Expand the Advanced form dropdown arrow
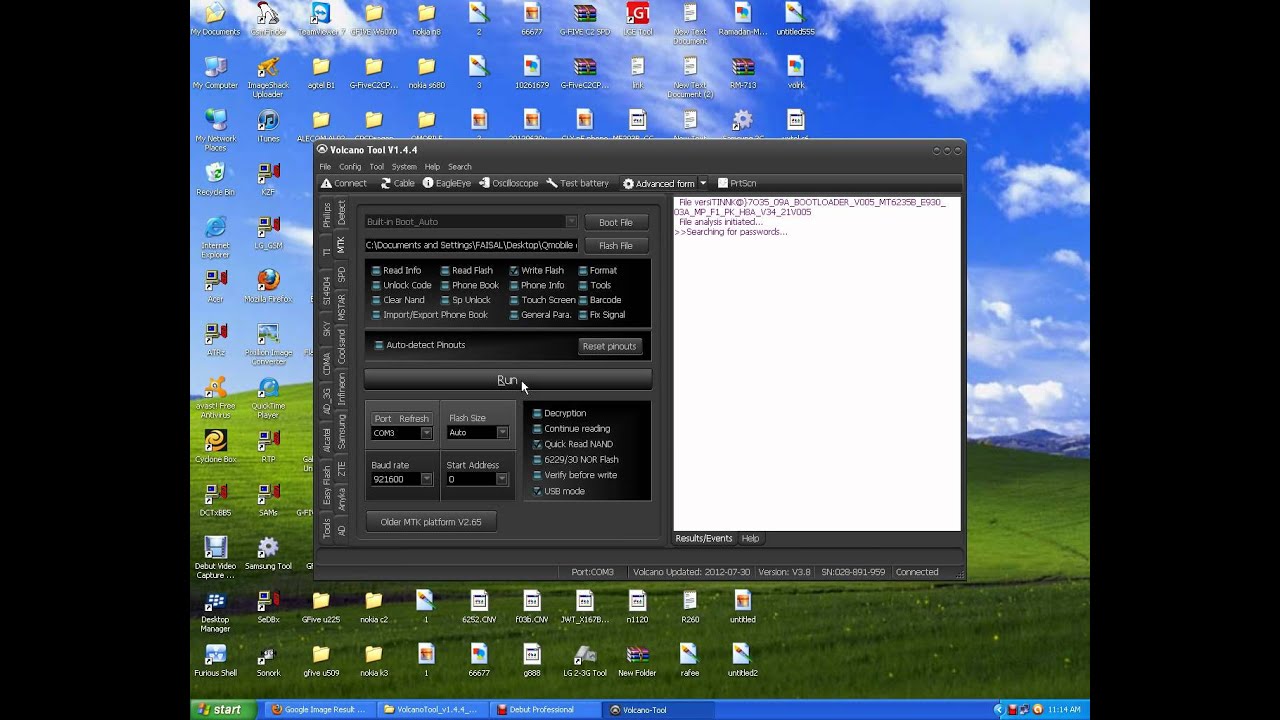The height and width of the screenshot is (720, 1280). pos(703,183)
